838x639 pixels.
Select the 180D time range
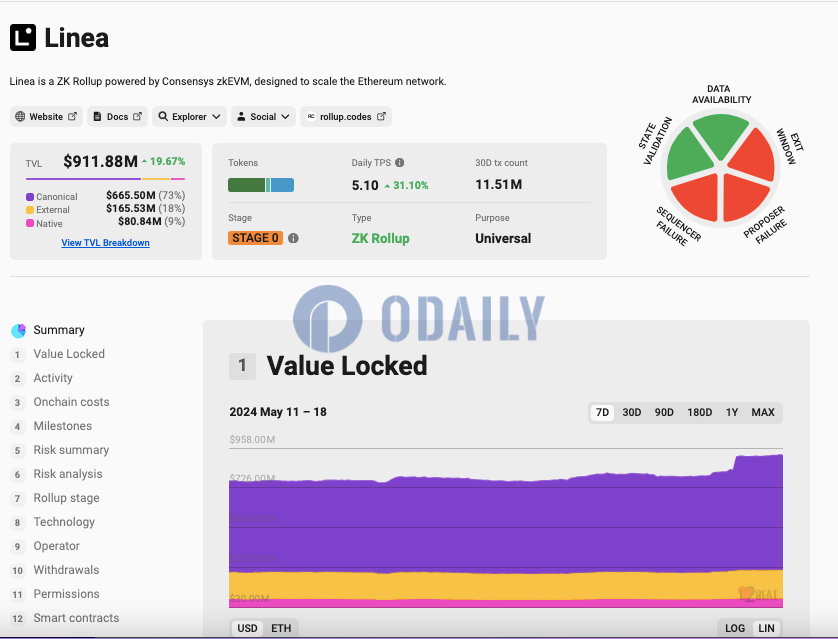pos(700,412)
